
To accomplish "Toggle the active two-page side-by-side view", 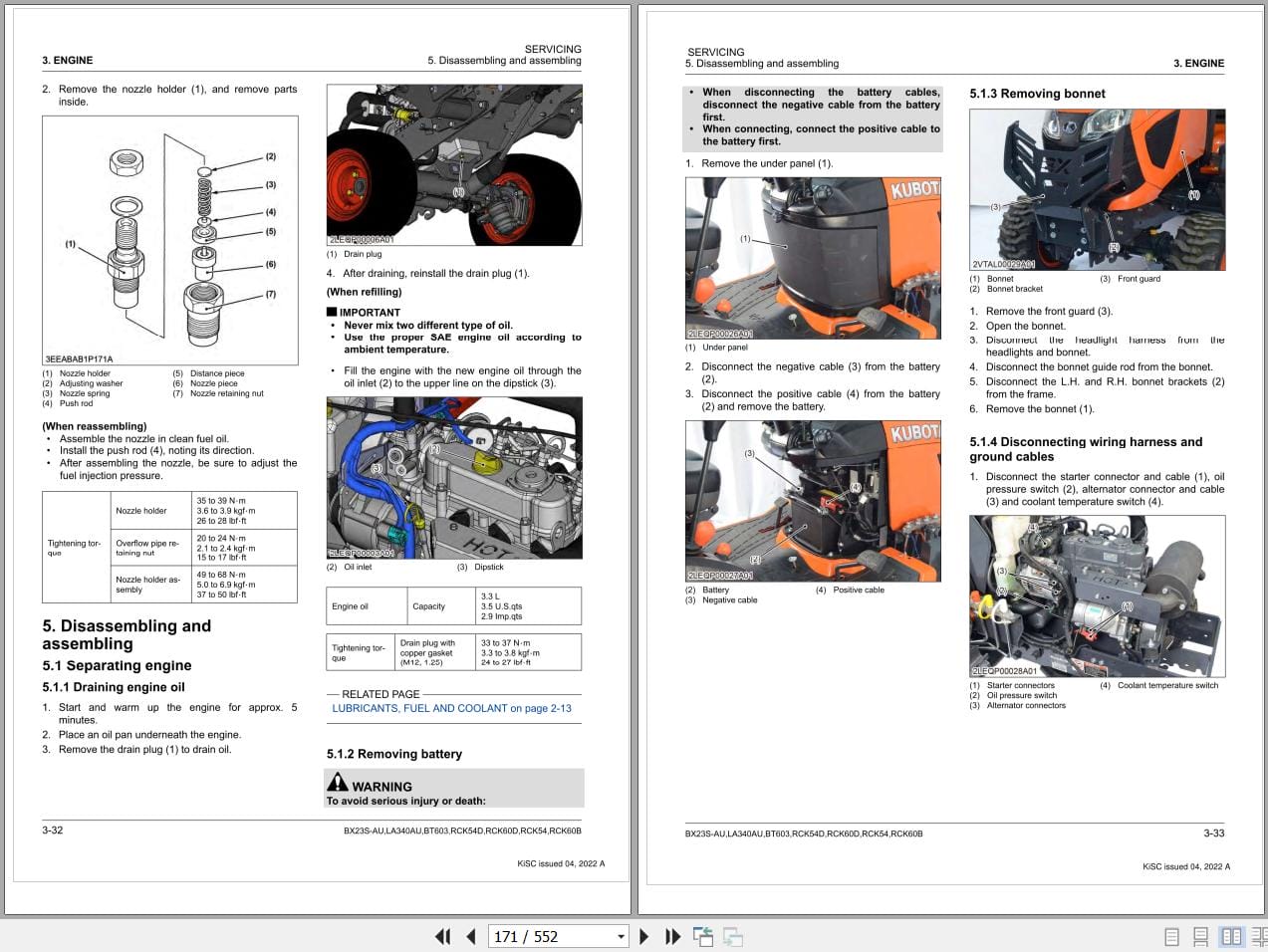I will [1233, 937].
